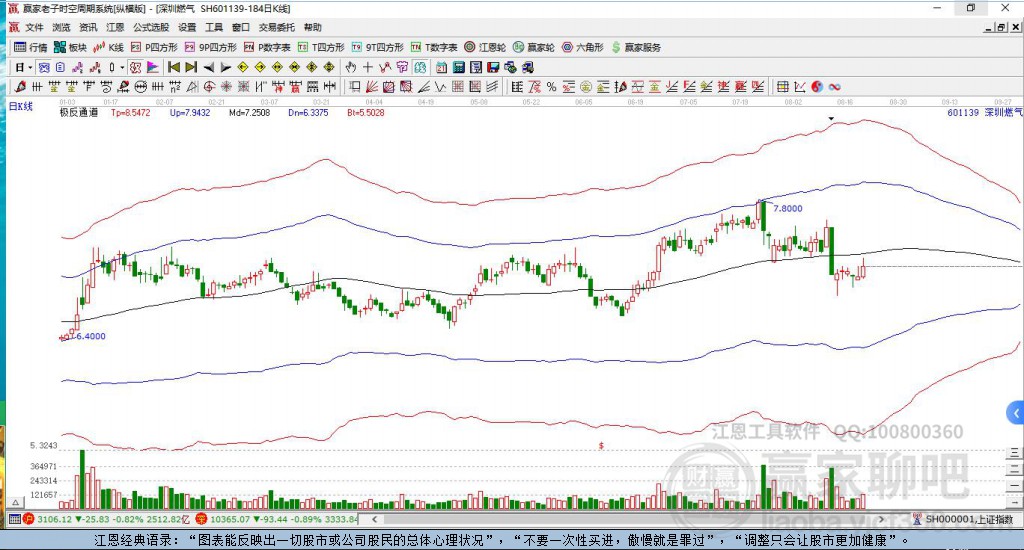Screen dimensions: 1024x550
Task: Open the 9T四方形 tool
Action: [377, 47]
